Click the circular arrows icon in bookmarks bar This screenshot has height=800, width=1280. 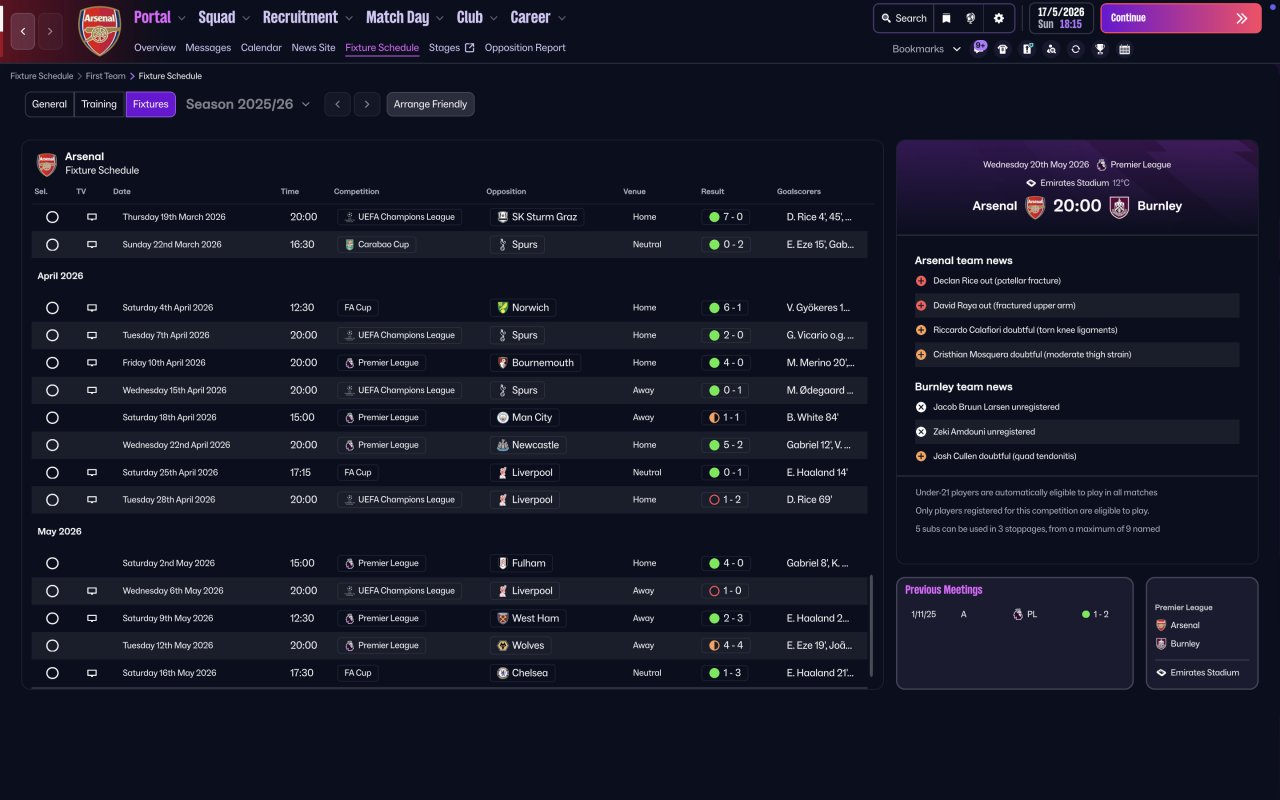[1075, 49]
